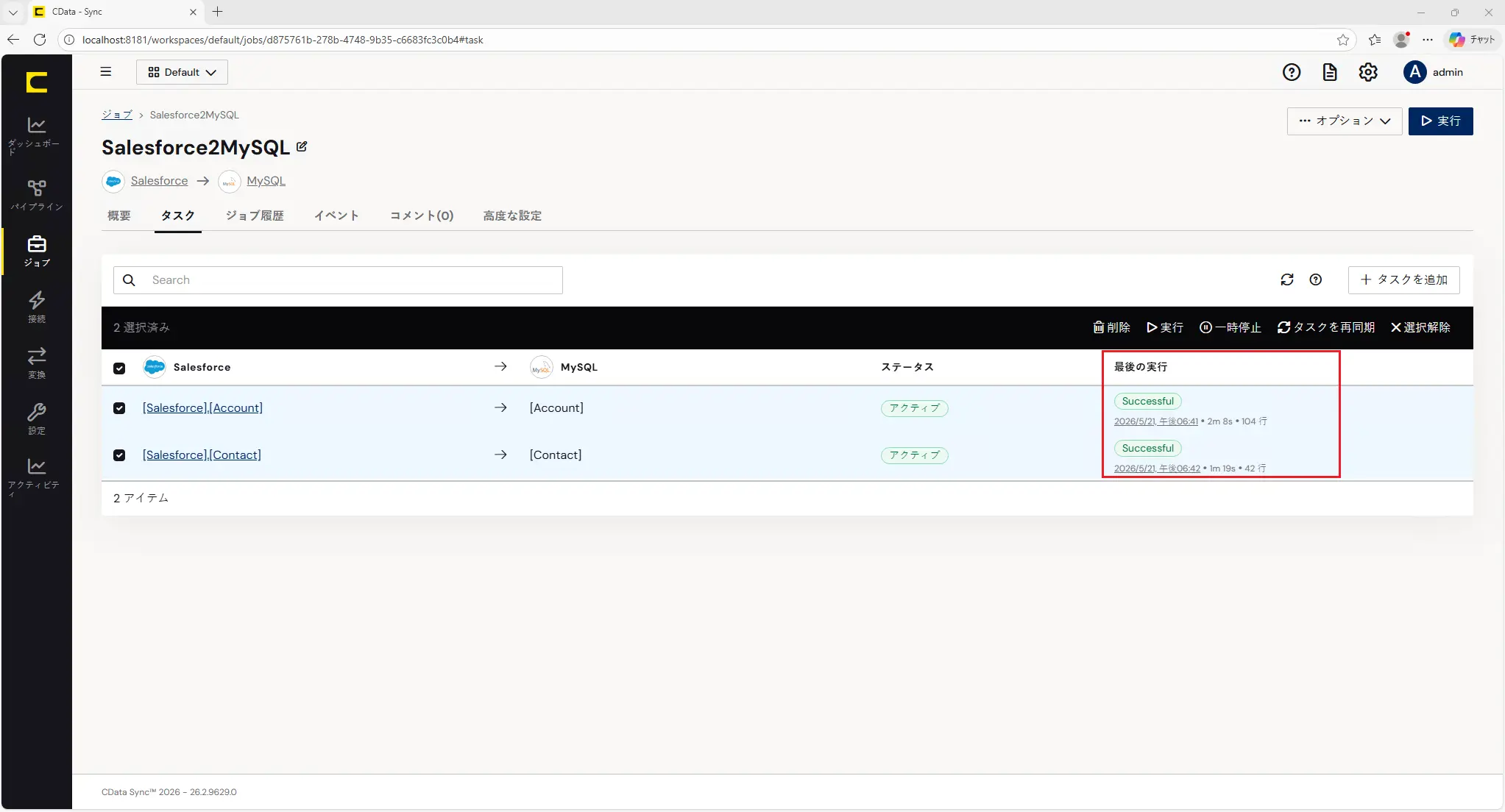Reload the browser page
The height and width of the screenshot is (812, 1505).
pos(40,40)
